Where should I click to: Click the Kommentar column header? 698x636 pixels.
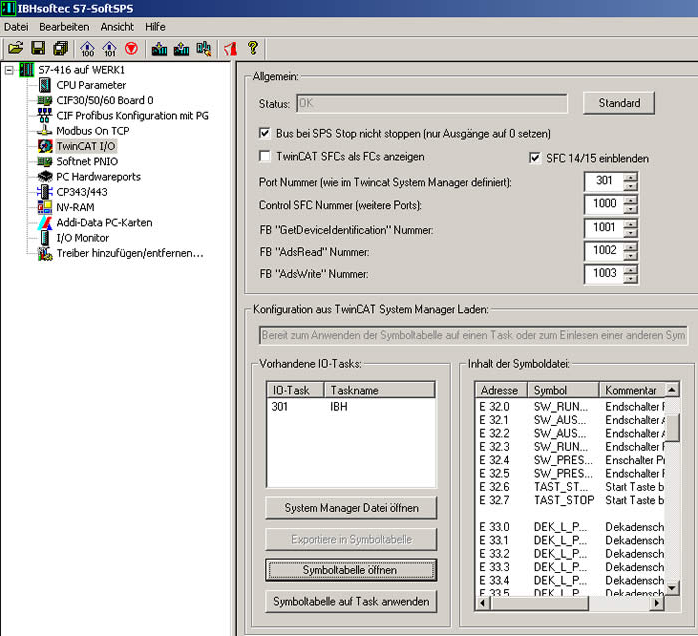click(x=632, y=390)
